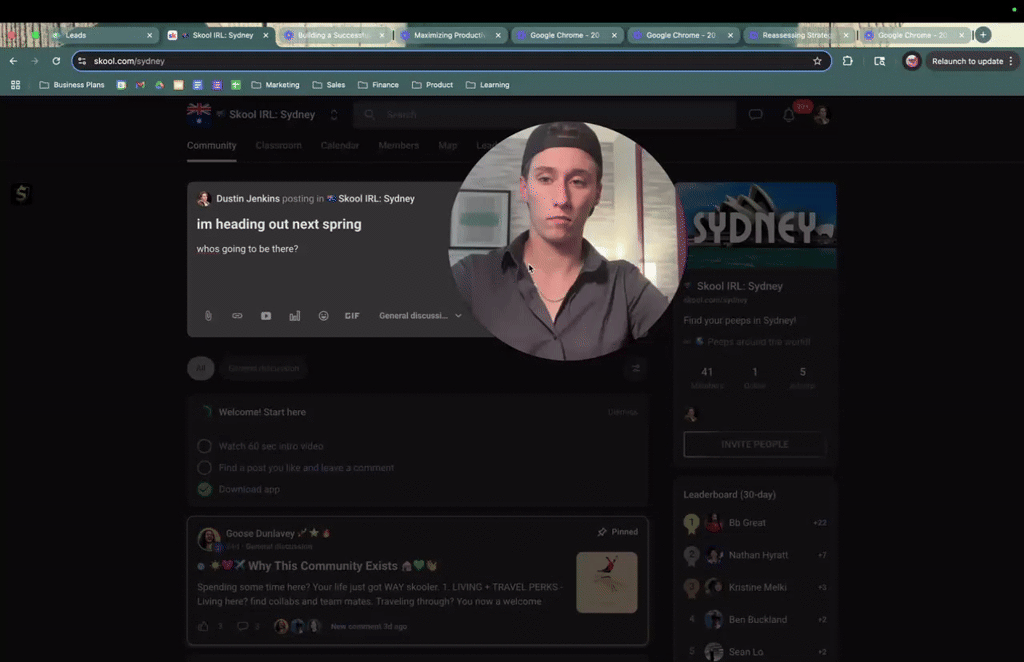Image resolution: width=1024 pixels, height=662 pixels.
Task: Open the Chrome three-dot menu
Action: point(1011,61)
